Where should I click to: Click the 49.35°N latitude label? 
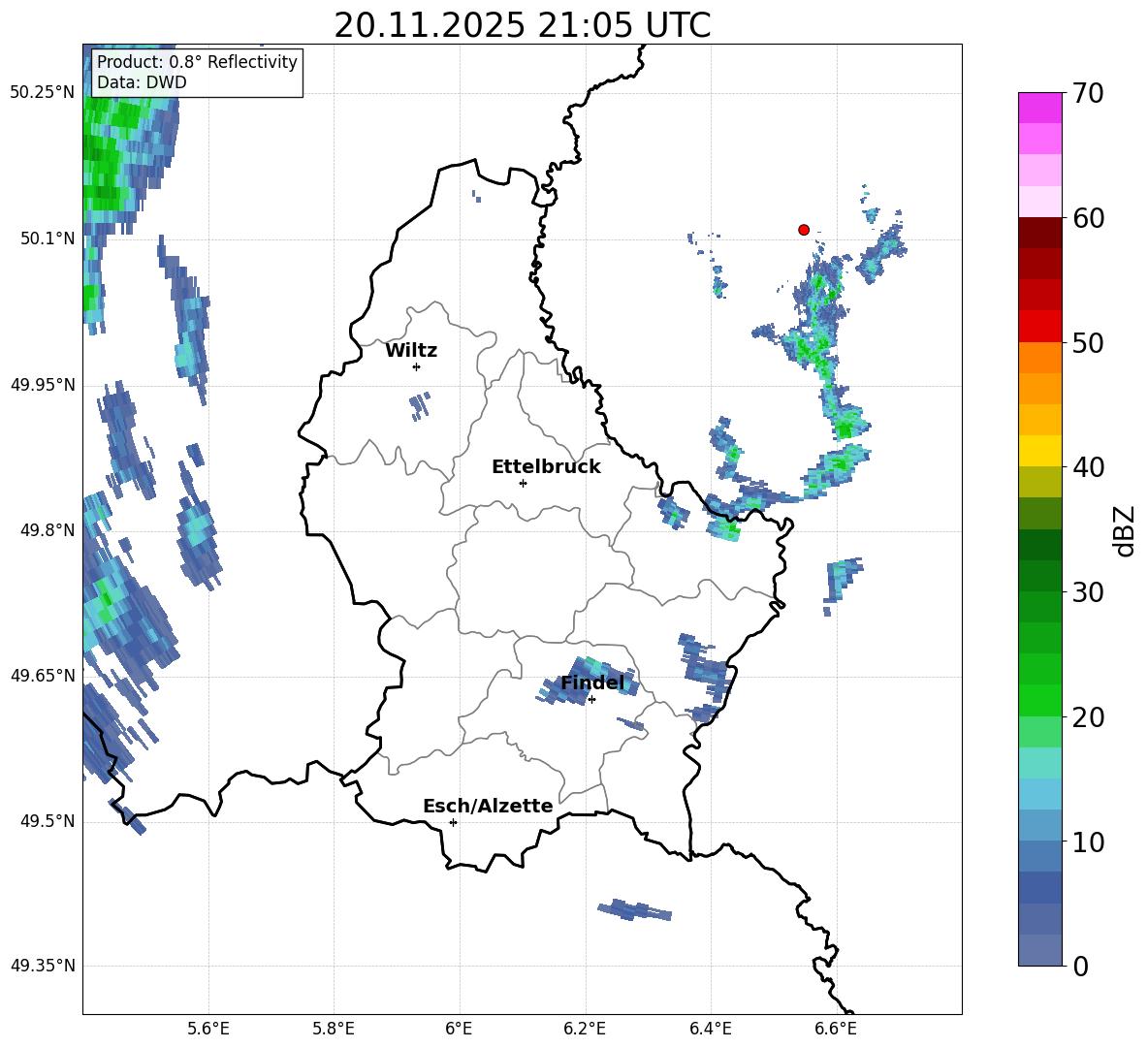tap(43, 966)
